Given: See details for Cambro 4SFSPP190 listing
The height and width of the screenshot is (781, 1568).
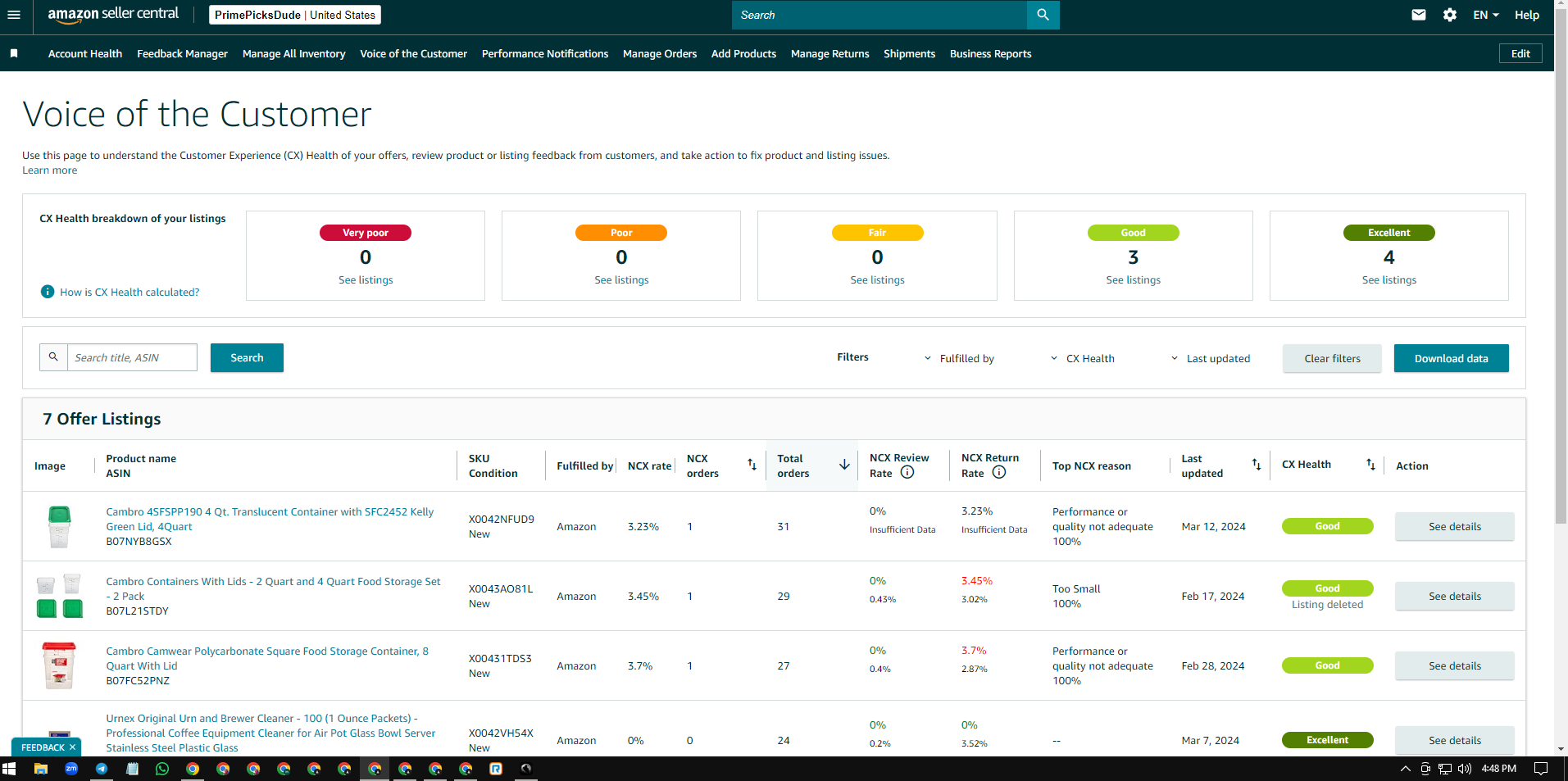Looking at the screenshot, I should click(x=1454, y=526).
